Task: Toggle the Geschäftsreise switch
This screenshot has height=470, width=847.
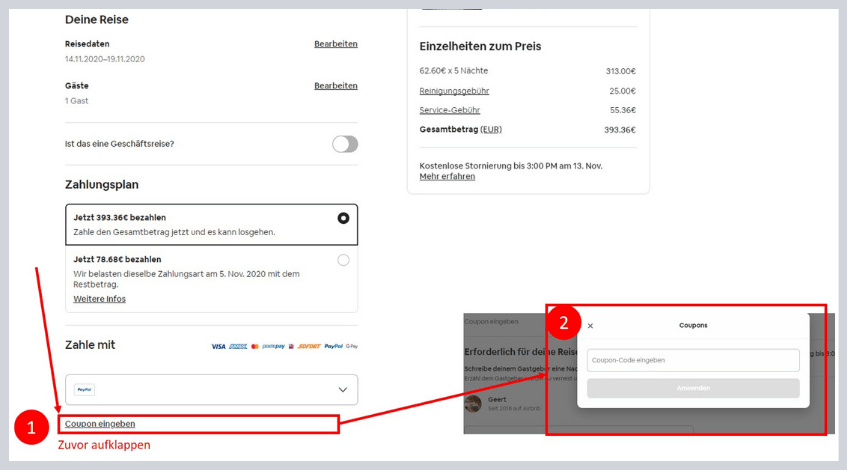Action: pyautogui.click(x=345, y=144)
